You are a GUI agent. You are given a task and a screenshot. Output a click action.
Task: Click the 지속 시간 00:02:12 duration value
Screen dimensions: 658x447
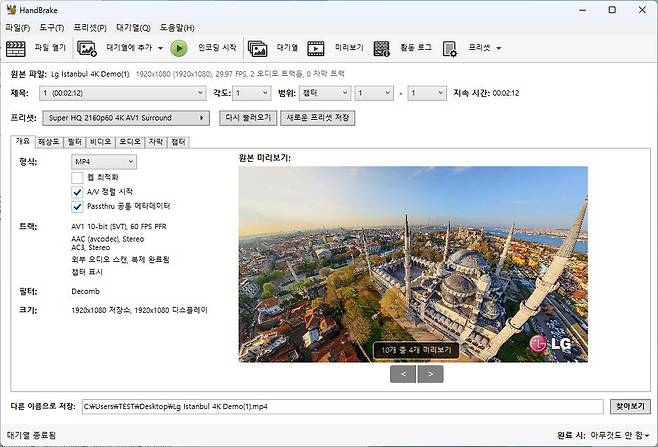[x=506, y=93]
